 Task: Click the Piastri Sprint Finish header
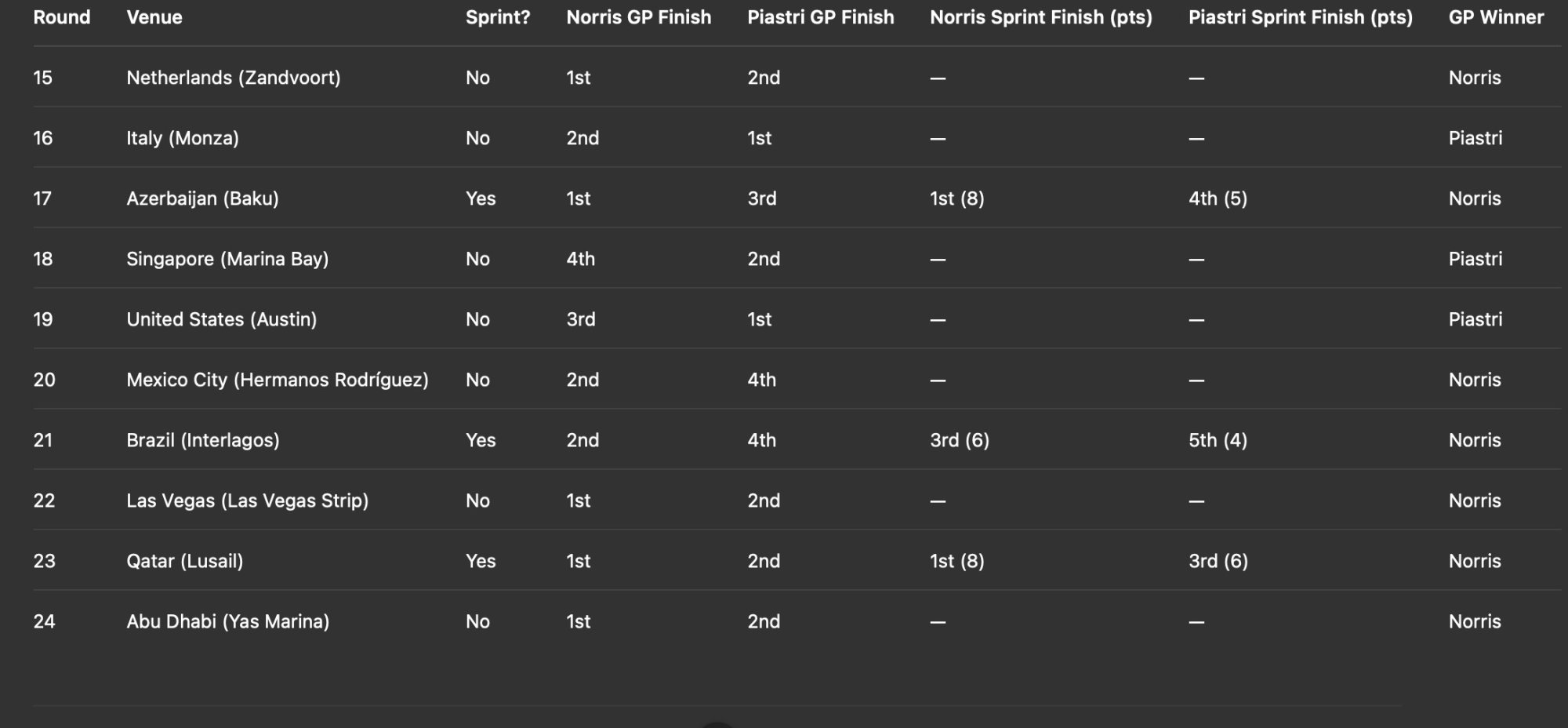point(1300,17)
